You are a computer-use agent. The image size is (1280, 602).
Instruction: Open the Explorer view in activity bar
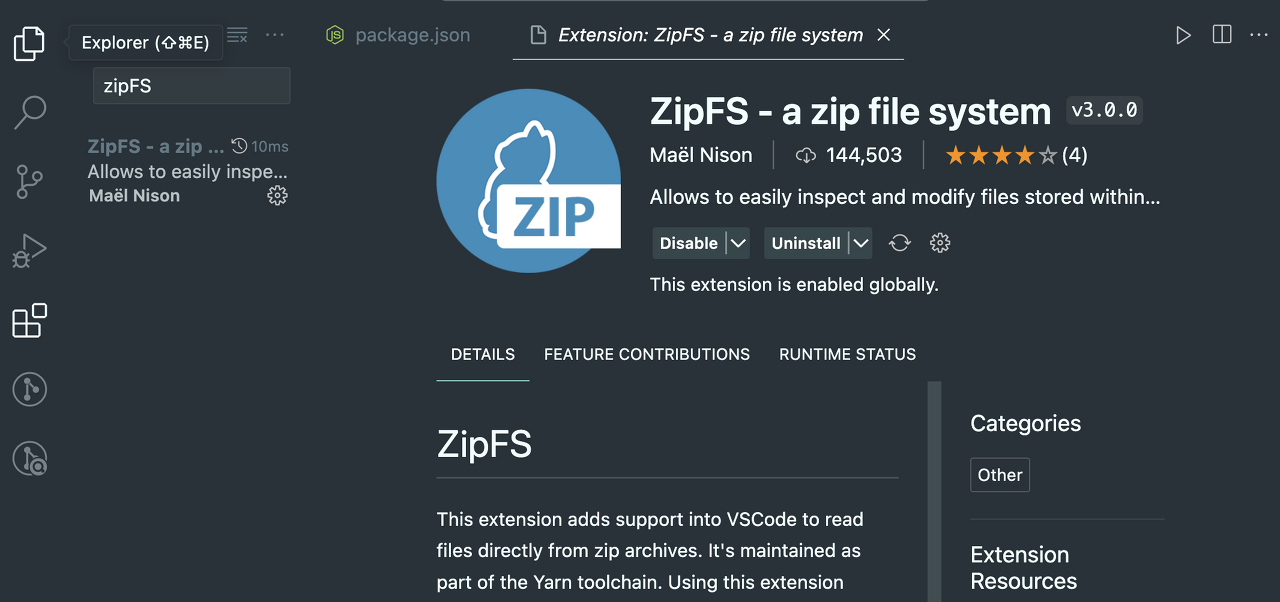[29, 43]
